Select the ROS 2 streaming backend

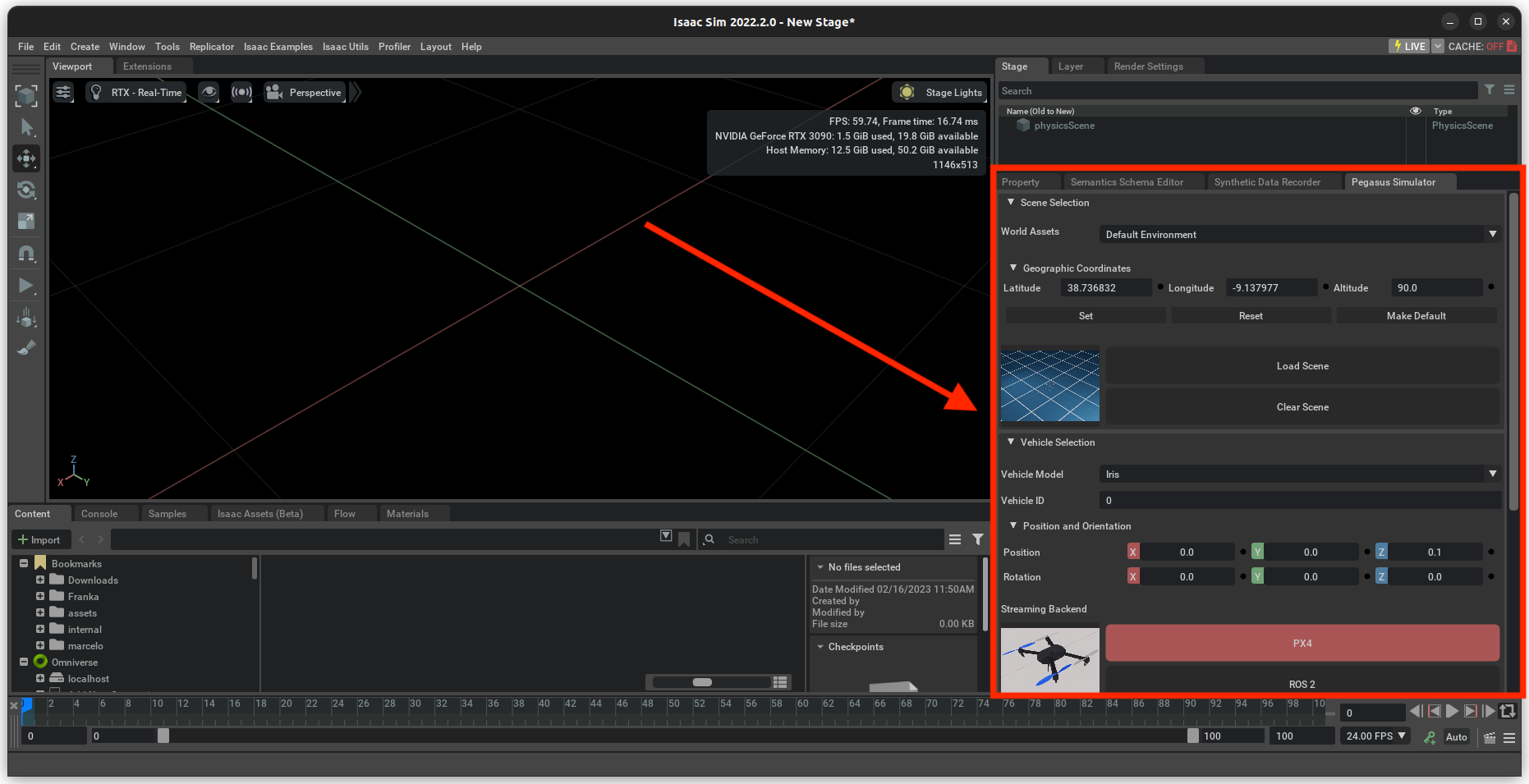click(x=1302, y=681)
